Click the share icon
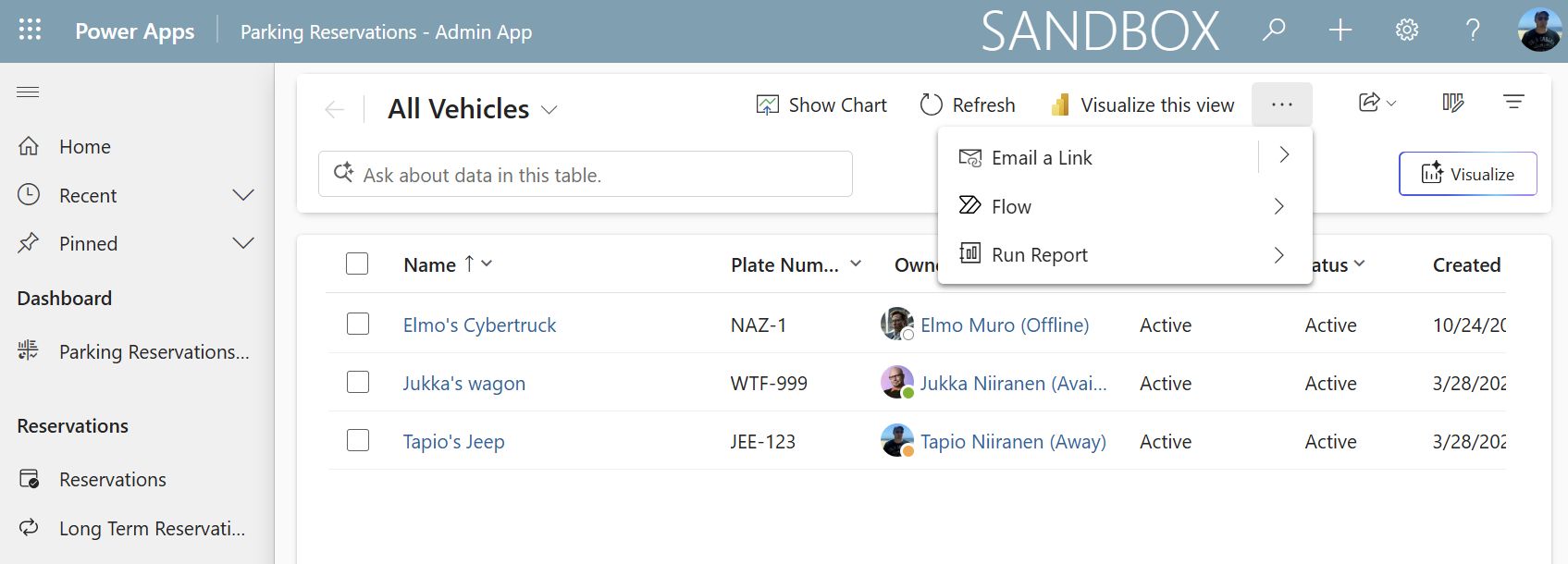The width and height of the screenshot is (1568, 564). (1369, 102)
